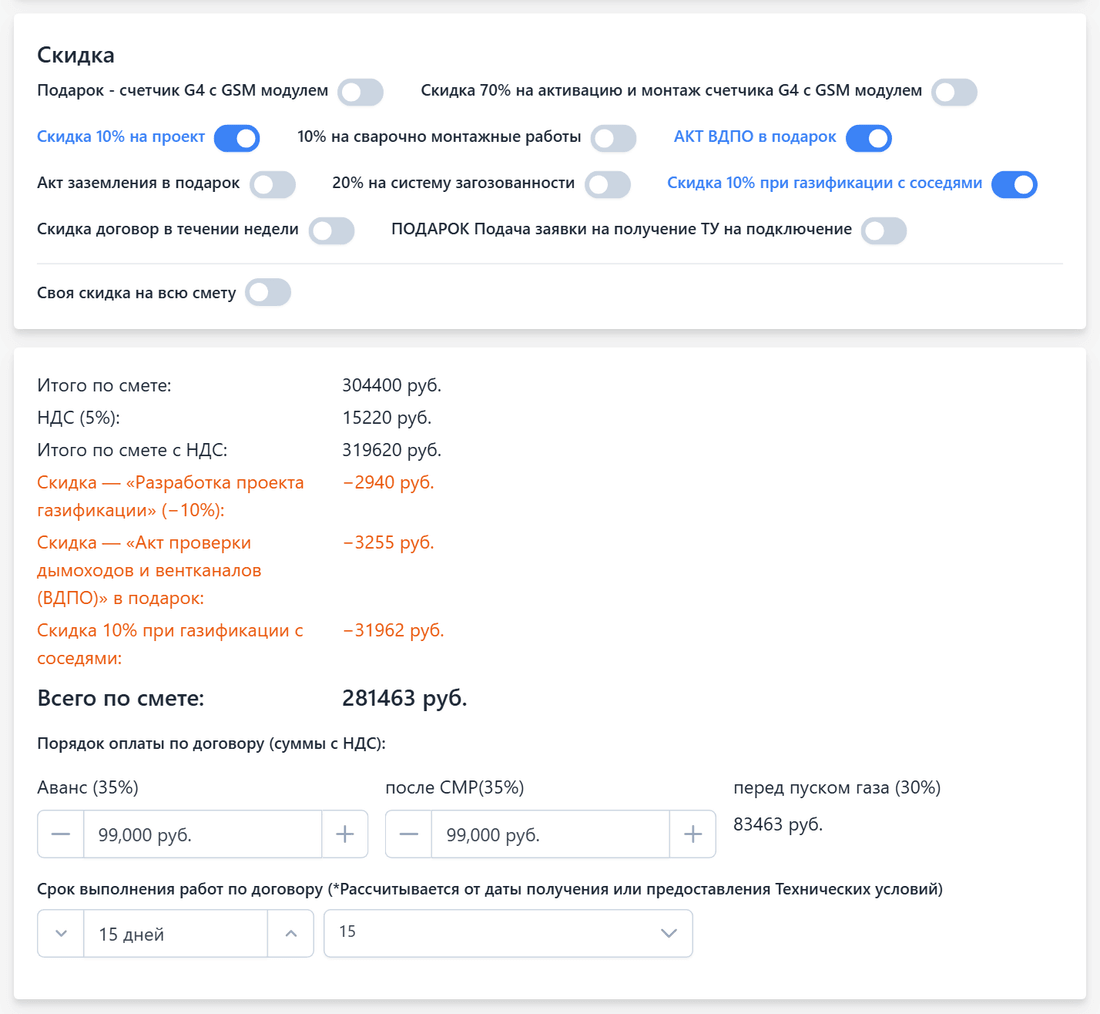
Task: Enable Подарок - счетчик G4 с GSM модулем
Action: click(361, 92)
